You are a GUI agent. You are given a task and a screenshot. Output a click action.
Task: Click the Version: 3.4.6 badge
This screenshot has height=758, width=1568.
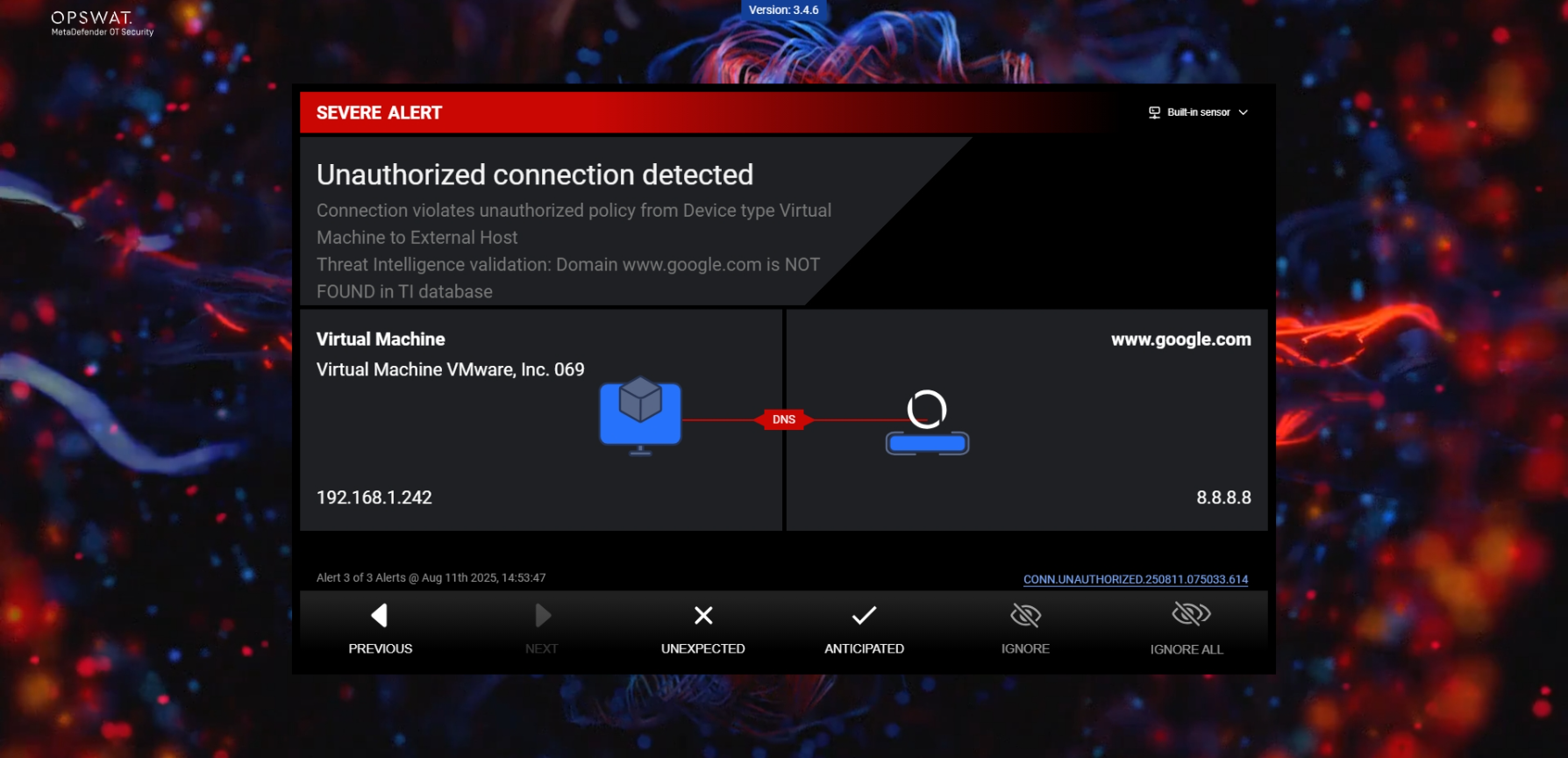[x=783, y=10]
